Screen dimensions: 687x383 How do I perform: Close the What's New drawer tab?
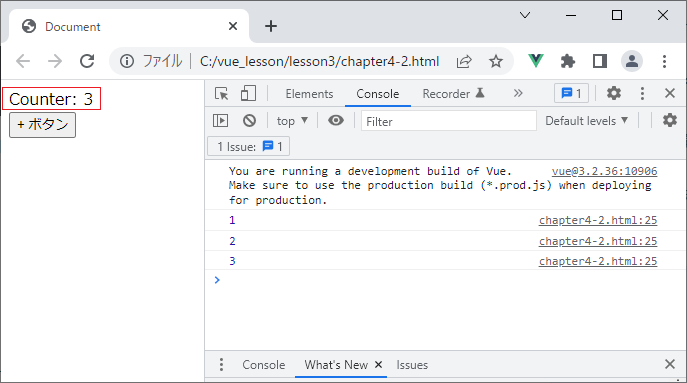(x=379, y=365)
